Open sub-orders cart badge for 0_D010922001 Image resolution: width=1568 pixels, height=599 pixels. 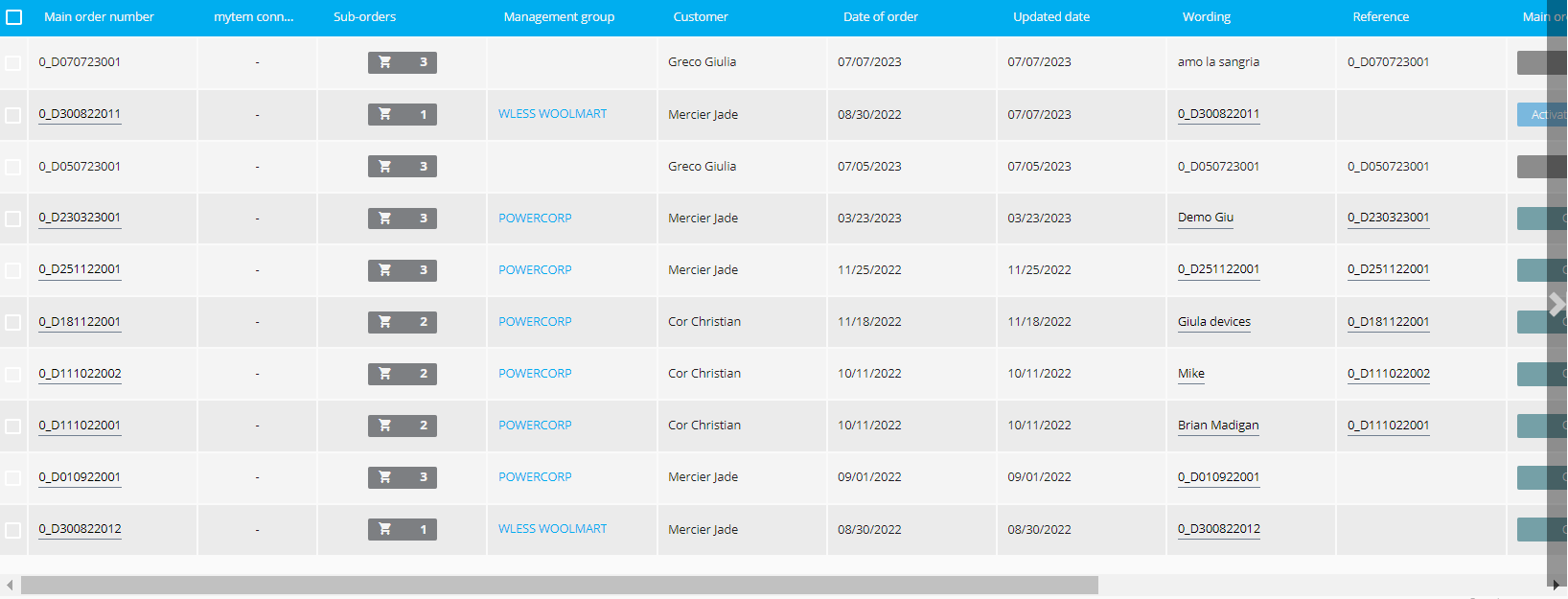403,476
